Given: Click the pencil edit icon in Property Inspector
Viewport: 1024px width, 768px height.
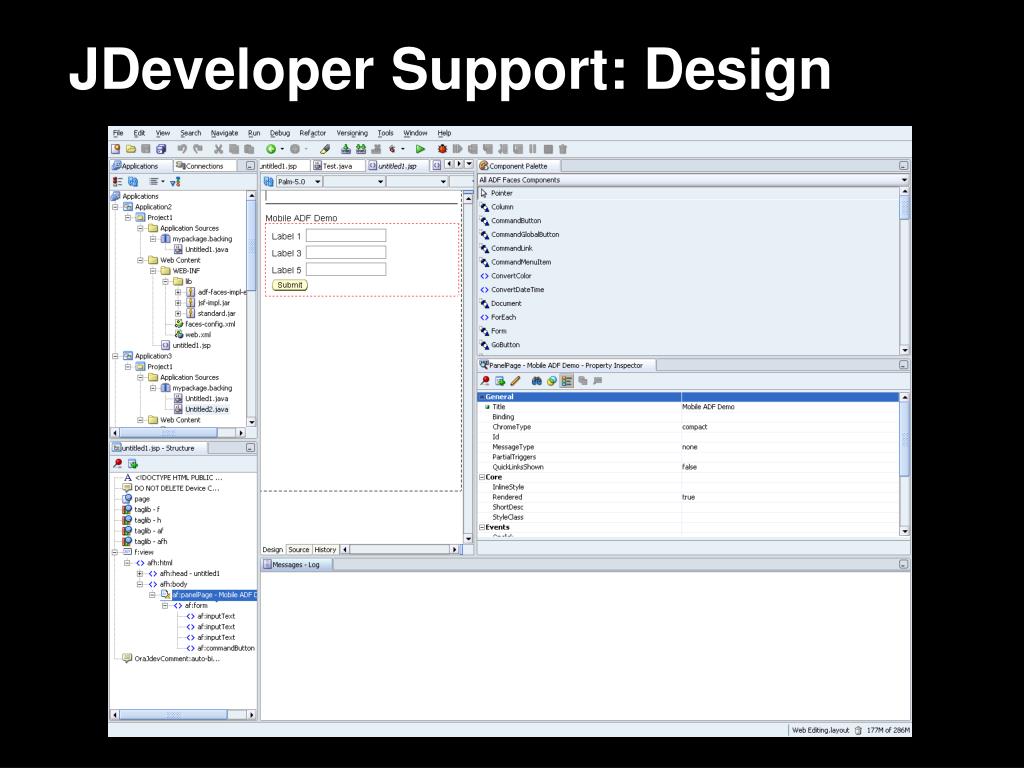Looking at the screenshot, I should [x=516, y=381].
